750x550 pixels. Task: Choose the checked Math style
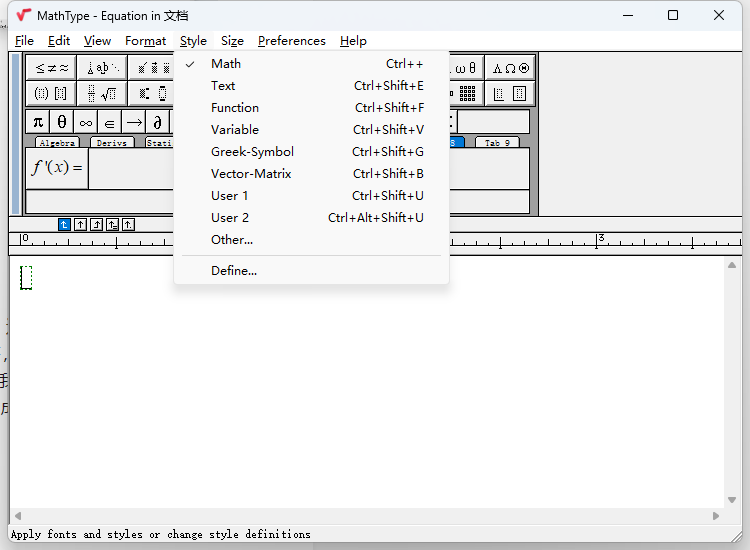pos(311,64)
